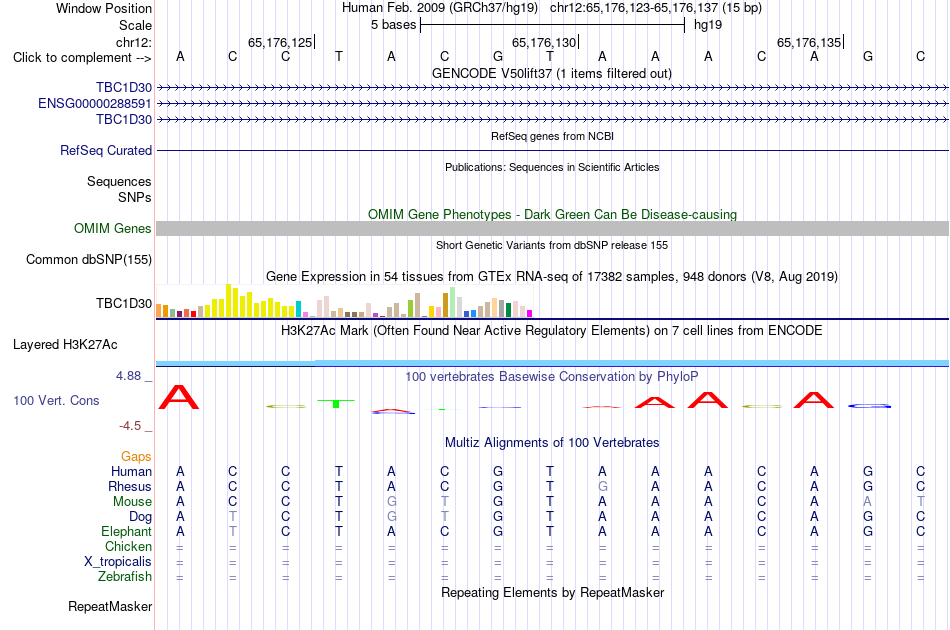Select the Human alignment row label
Image resolution: width=950 pixels, height=630 pixels.
(x=131, y=471)
